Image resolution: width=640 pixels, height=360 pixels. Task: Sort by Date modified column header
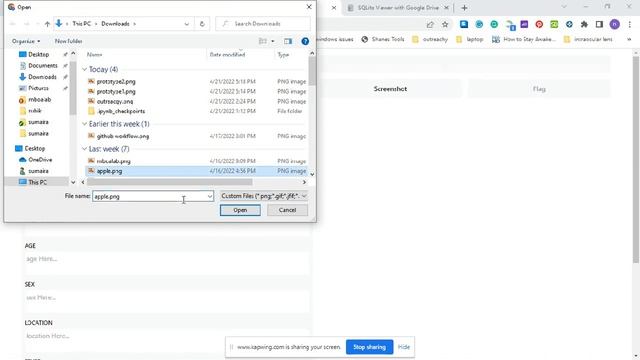(x=227, y=55)
